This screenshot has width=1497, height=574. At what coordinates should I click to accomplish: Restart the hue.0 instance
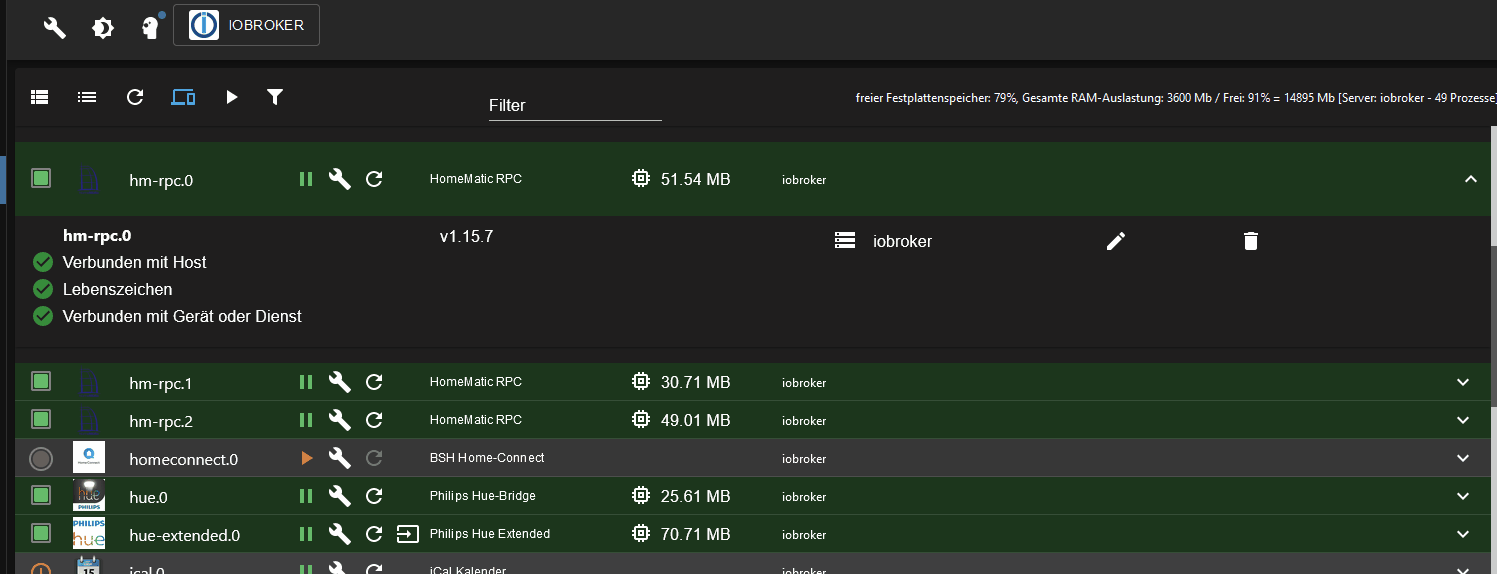(x=374, y=496)
